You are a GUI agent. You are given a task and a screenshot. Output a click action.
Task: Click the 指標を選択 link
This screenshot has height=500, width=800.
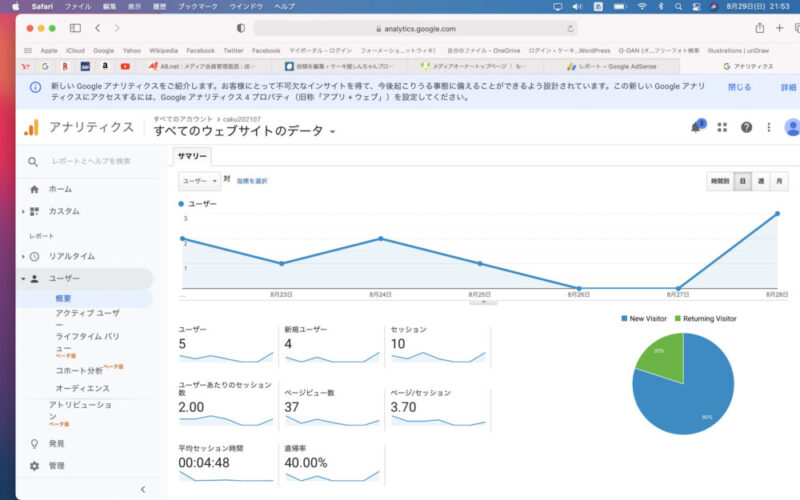[252, 181]
